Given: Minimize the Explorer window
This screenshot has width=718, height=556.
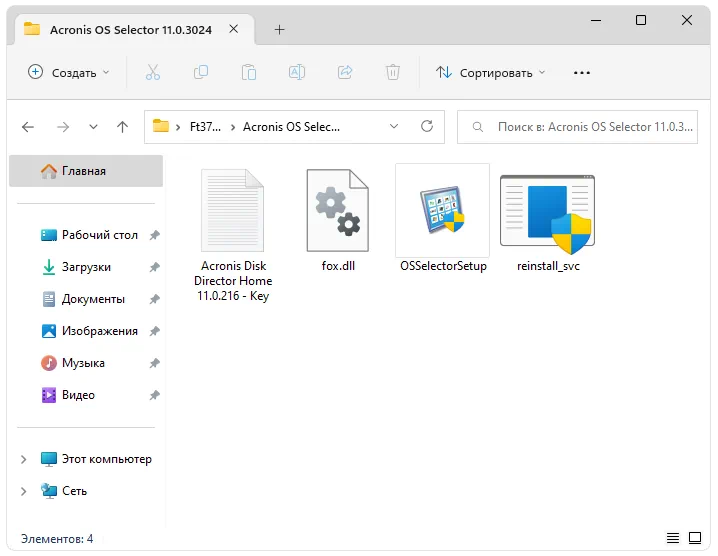Looking at the screenshot, I should 596,20.
